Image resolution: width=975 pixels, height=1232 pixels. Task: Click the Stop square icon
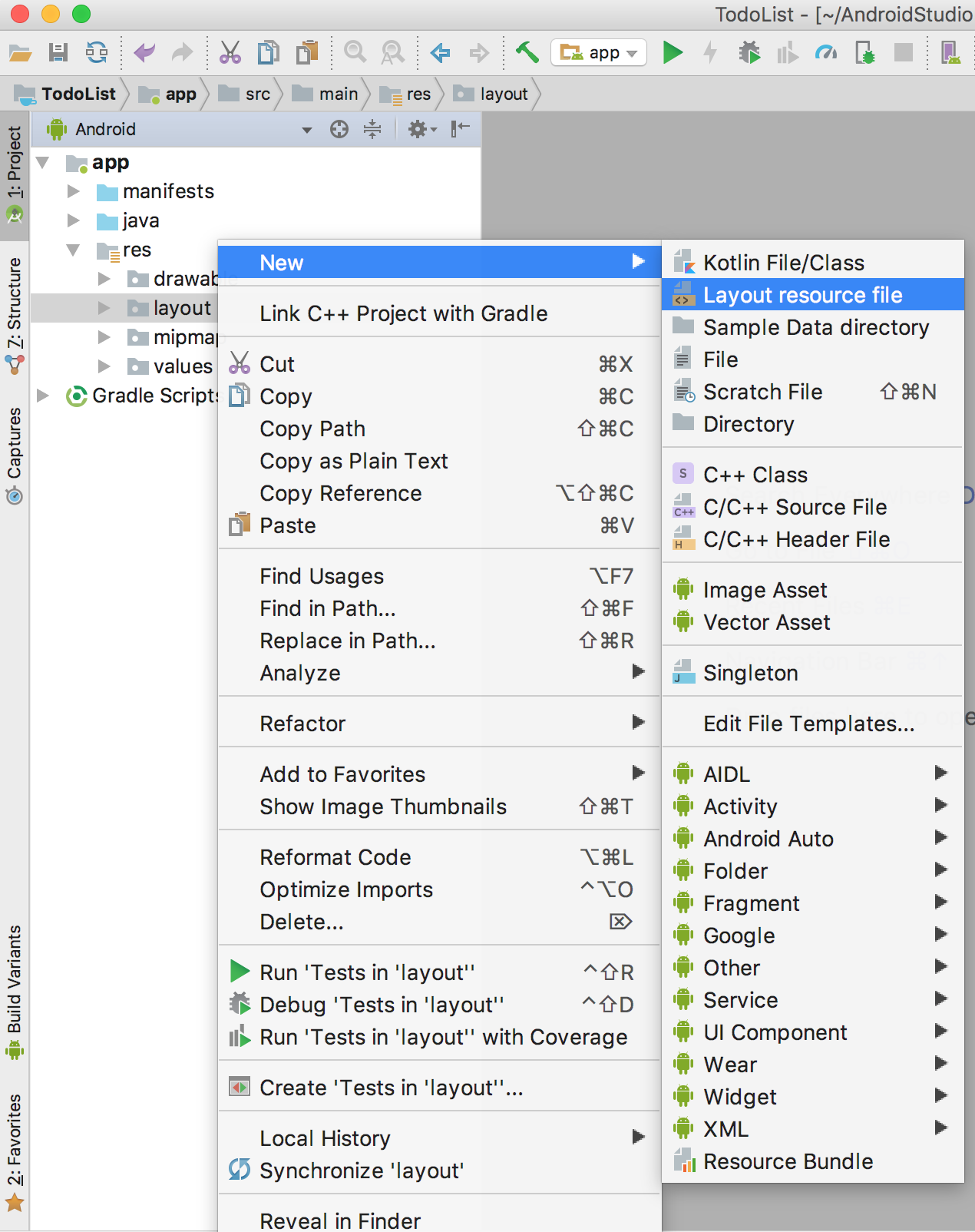coord(904,52)
